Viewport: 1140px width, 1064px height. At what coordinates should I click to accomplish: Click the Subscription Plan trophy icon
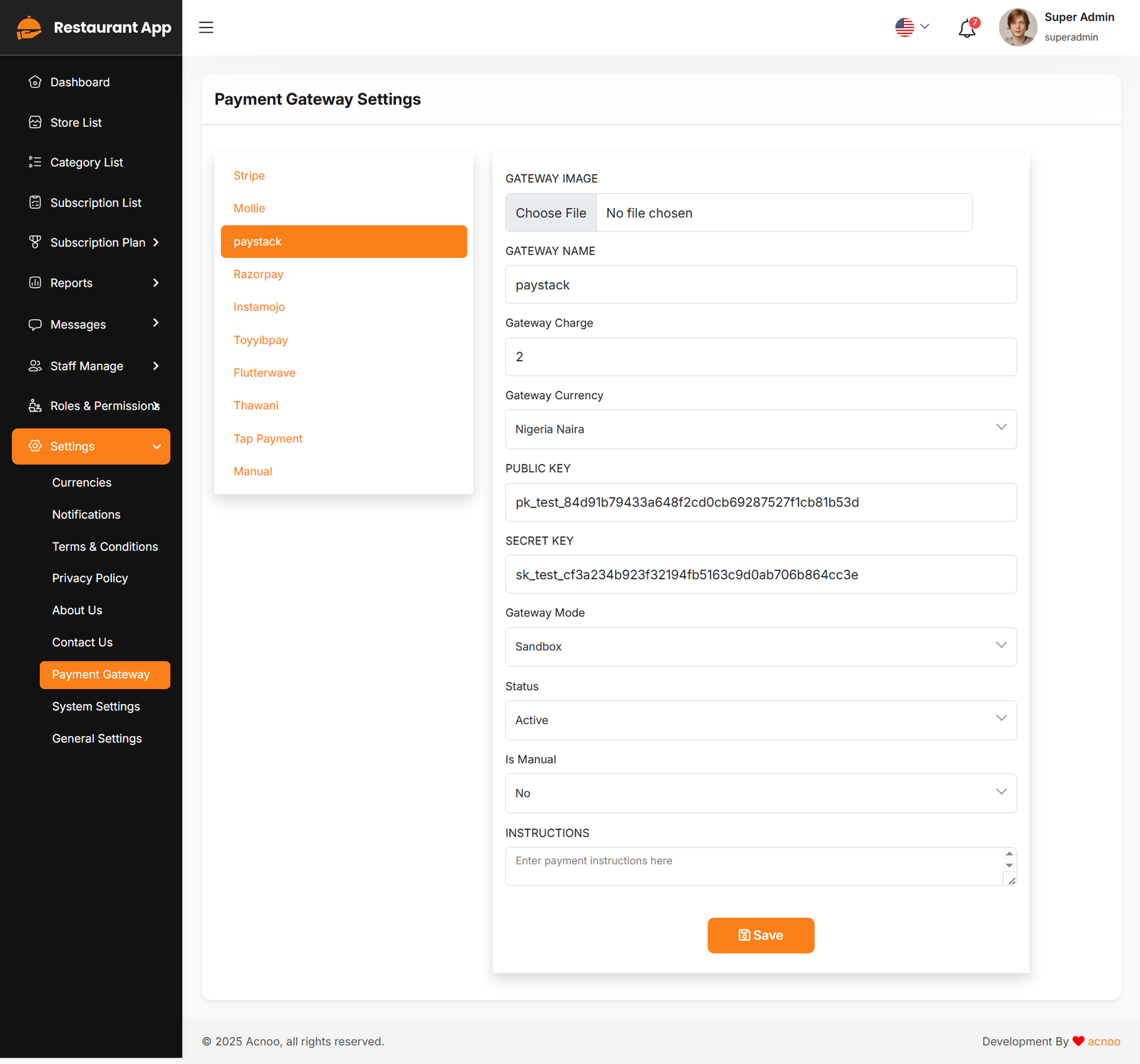coord(35,242)
